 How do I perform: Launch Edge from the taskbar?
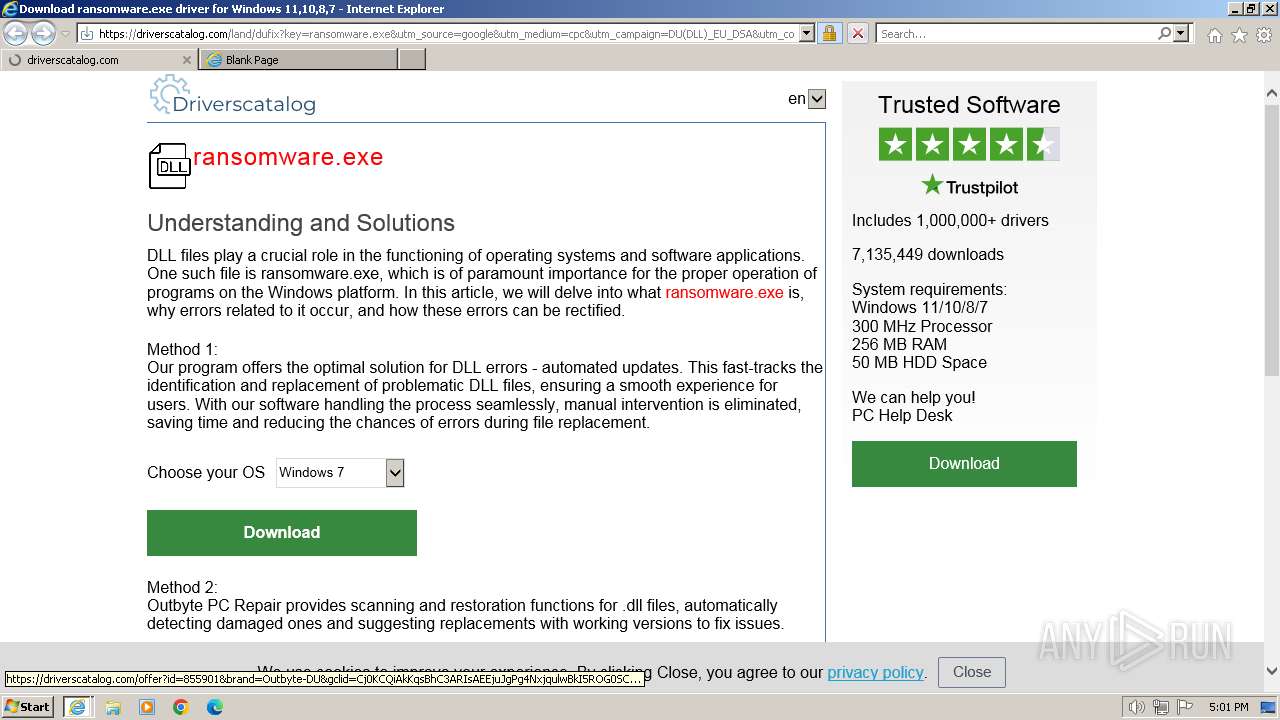pyautogui.click(x=215, y=707)
